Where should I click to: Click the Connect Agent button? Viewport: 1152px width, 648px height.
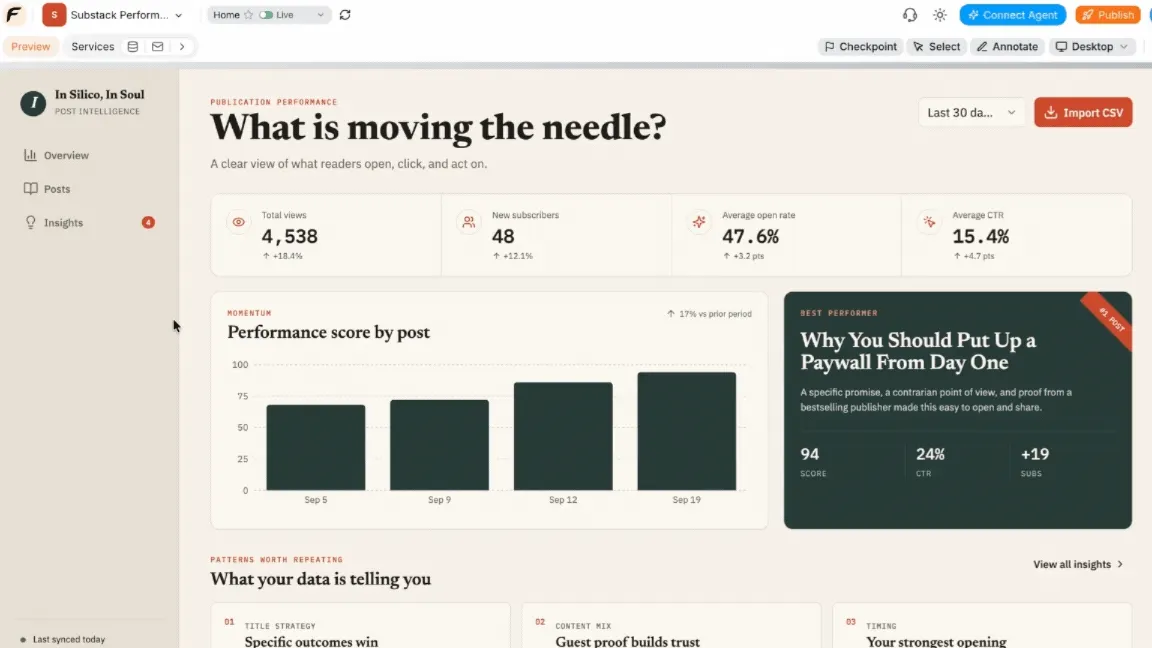click(x=1012, y=15)
